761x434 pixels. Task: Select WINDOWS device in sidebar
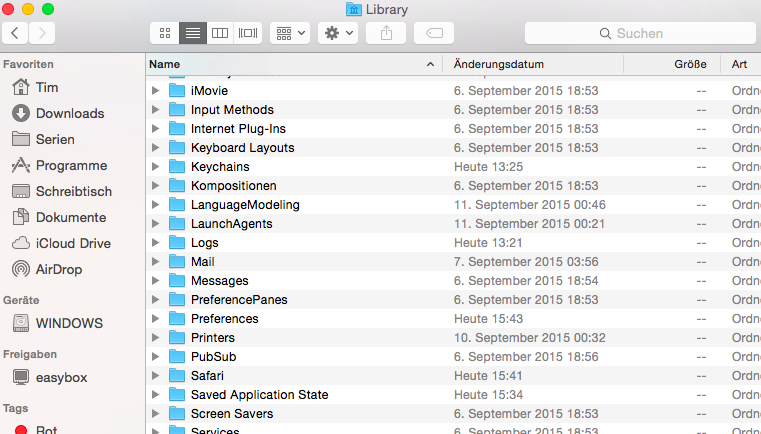click(x=69, y=323)
